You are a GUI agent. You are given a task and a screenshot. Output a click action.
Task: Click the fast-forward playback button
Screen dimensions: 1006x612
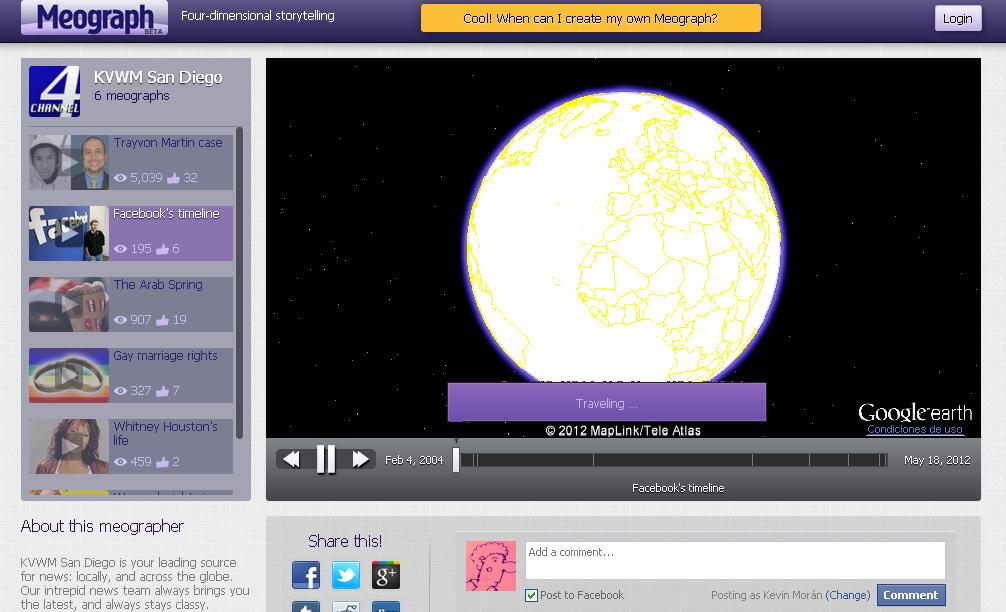coord(360,459)
